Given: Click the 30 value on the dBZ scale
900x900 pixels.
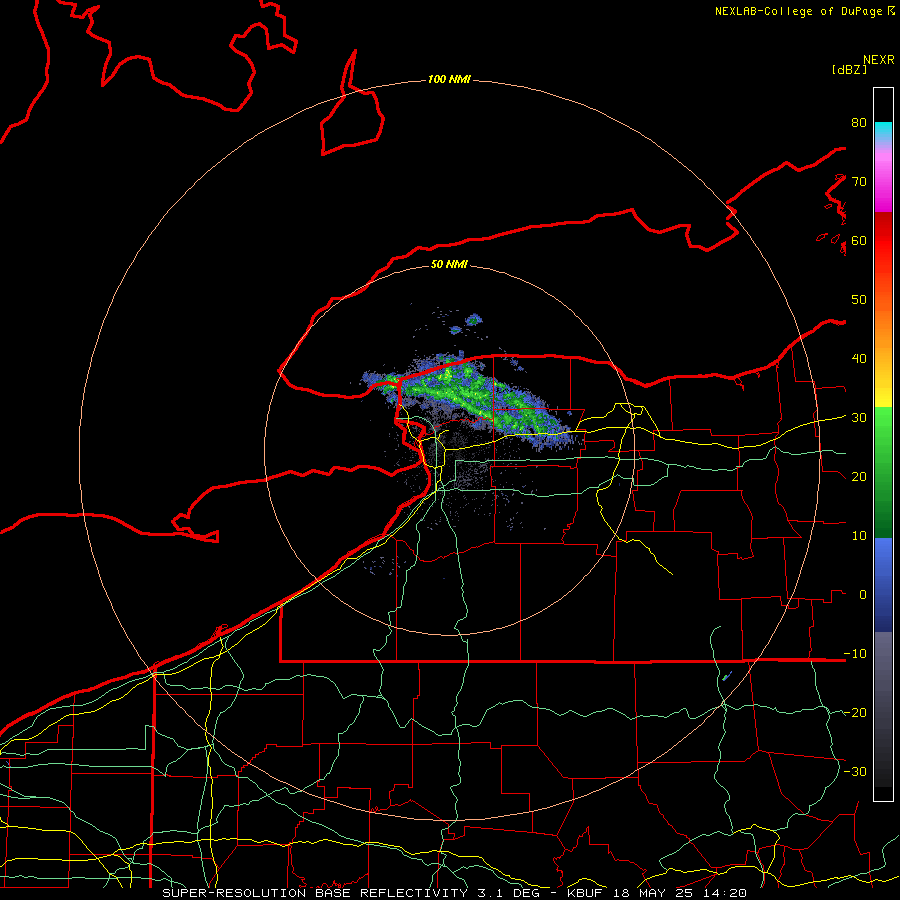Looking at the screenshot, I should point(859,418).
